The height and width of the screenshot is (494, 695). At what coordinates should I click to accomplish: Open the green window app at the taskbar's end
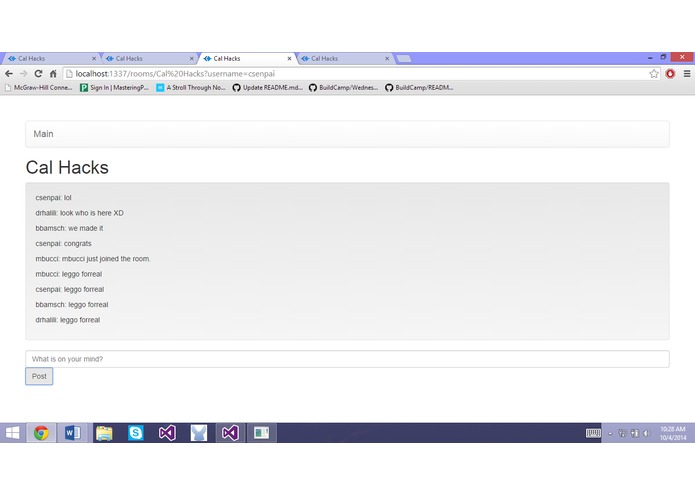click(x=262, y=433)
